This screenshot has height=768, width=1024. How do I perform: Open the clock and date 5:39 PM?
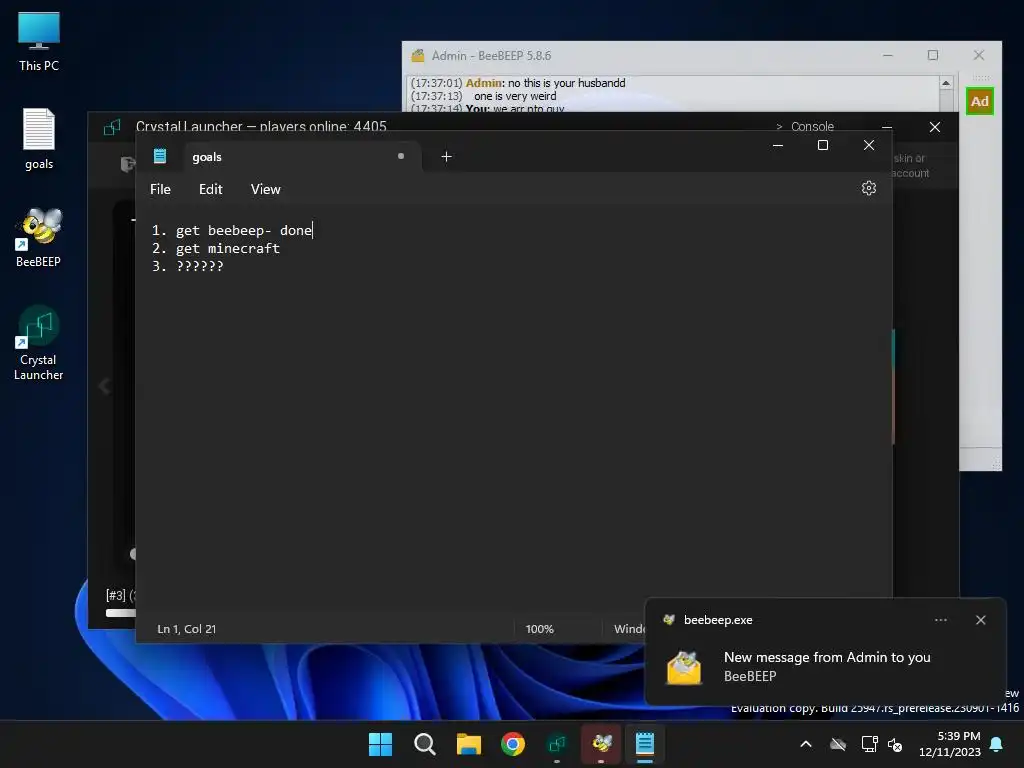click(950, 744)
